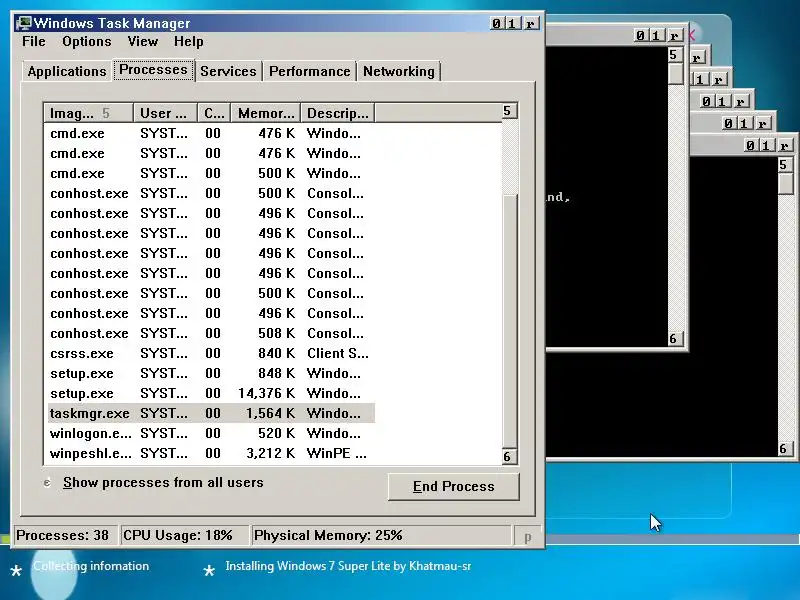The width and height of the screenshot is (800, 600).
Task: Toggle Show processes from all users
Action: click(x=153, y=483)
